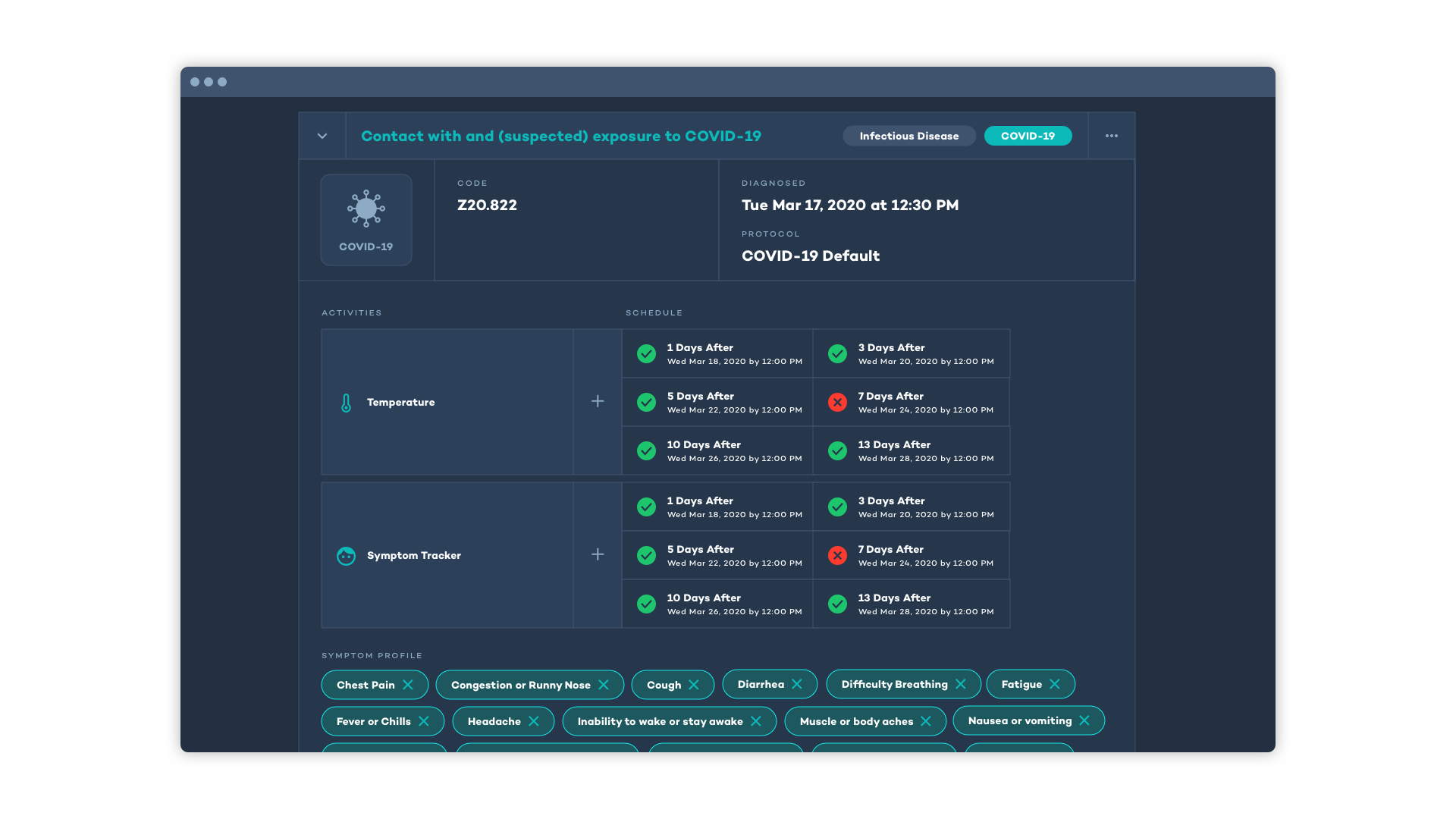Open the Symptom Tracker activity label
Image resolution: width=1456 pixels, height=819 pixels.
(x=414, y=555)
